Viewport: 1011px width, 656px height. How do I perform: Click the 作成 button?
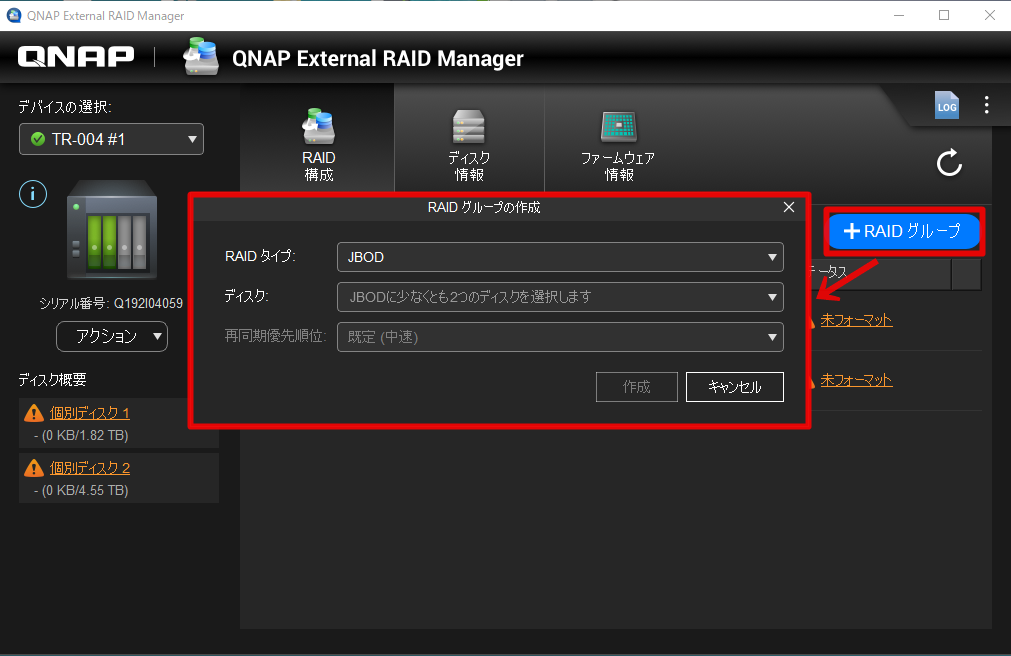click(x=636, y=386)
